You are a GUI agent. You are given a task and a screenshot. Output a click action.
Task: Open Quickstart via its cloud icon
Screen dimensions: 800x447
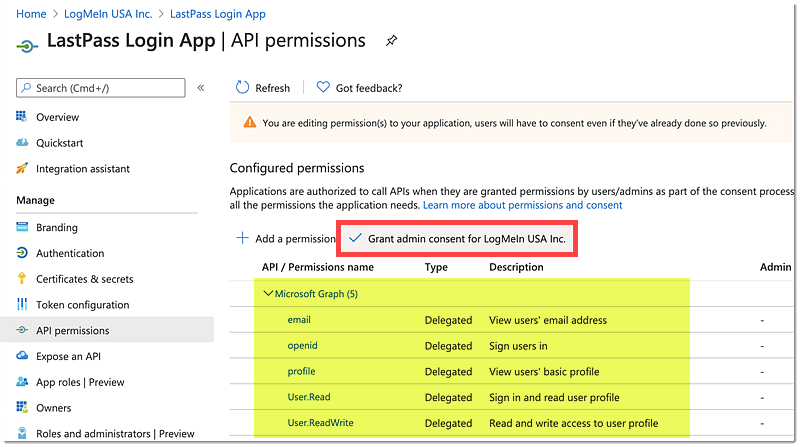pos(22,142)
